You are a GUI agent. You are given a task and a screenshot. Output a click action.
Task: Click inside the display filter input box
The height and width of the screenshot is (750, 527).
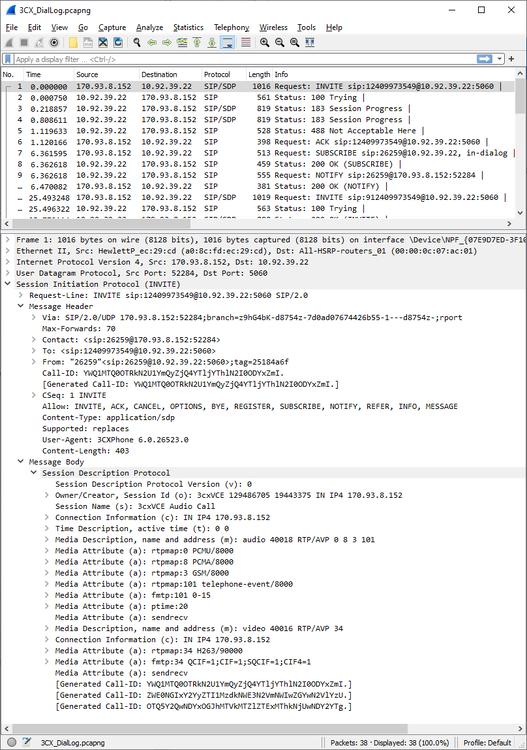click(x=244, y=59)
